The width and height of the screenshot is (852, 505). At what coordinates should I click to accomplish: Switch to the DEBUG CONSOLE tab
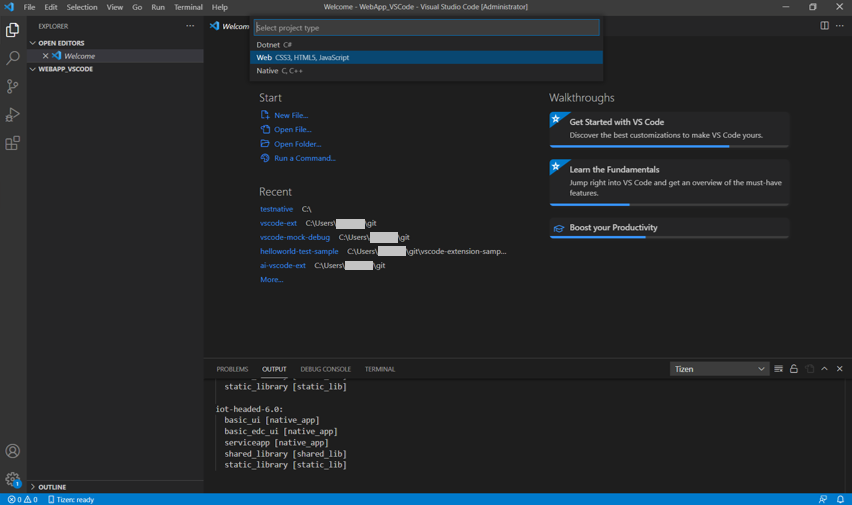click(x=325, y=369)
